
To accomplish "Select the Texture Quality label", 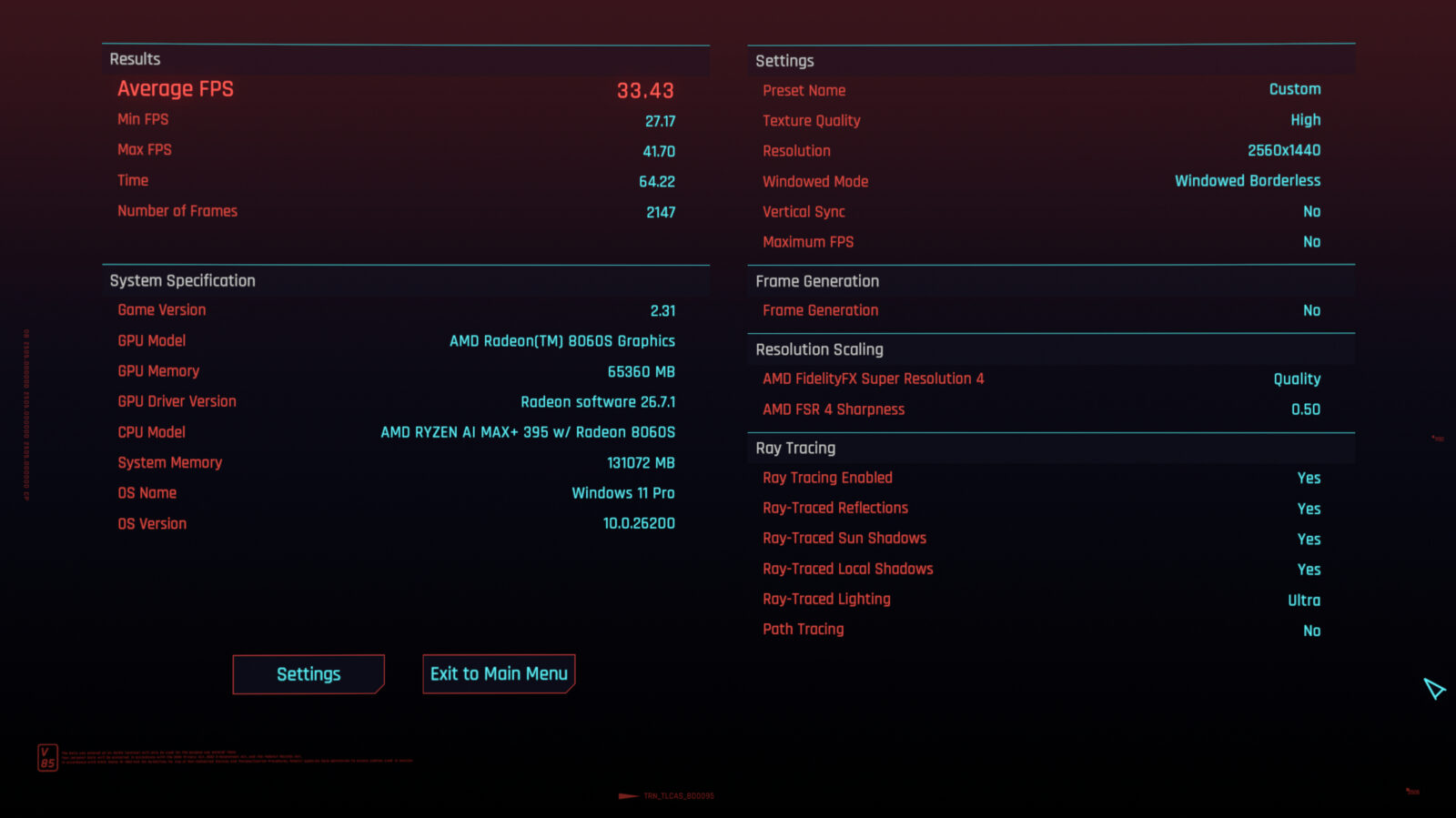I will [812, 121].
